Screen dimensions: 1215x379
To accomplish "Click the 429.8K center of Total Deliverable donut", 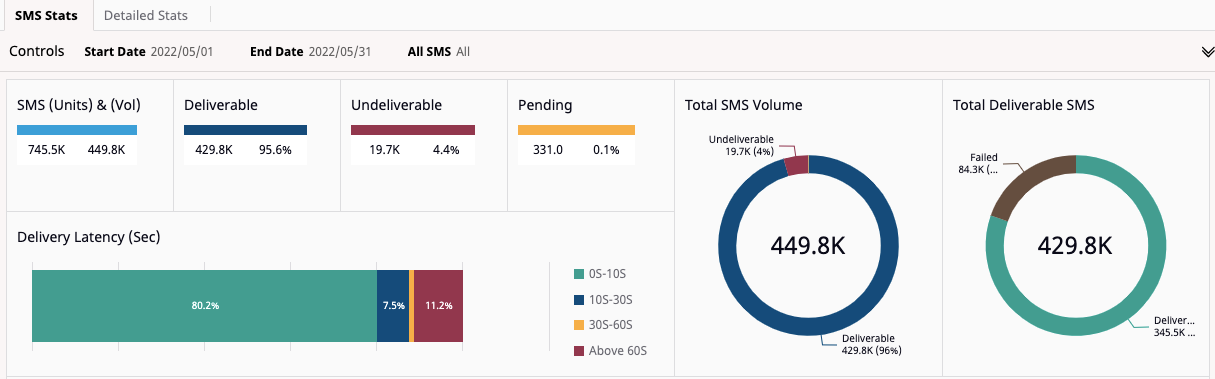I will pyautogui.click(x=1076, y=245).
